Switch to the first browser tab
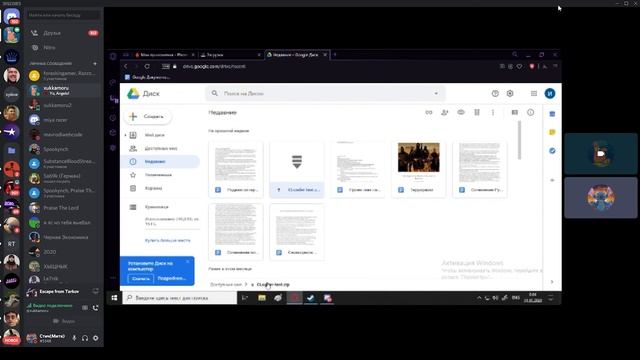This screenshot has width=640, height=360. point(165,55)
